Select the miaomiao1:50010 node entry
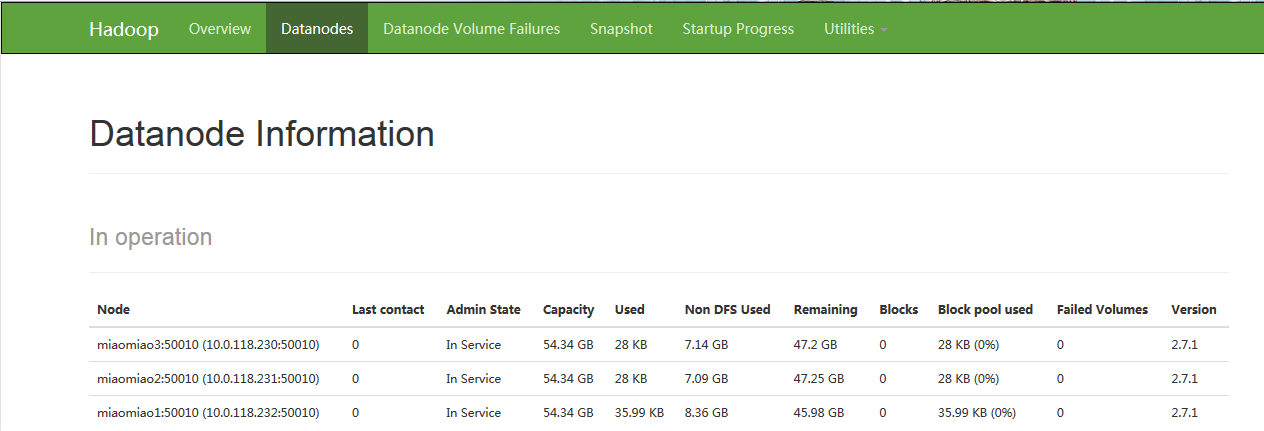The height and width of the screenshot is (431, 1264). [x=208, y=413]
